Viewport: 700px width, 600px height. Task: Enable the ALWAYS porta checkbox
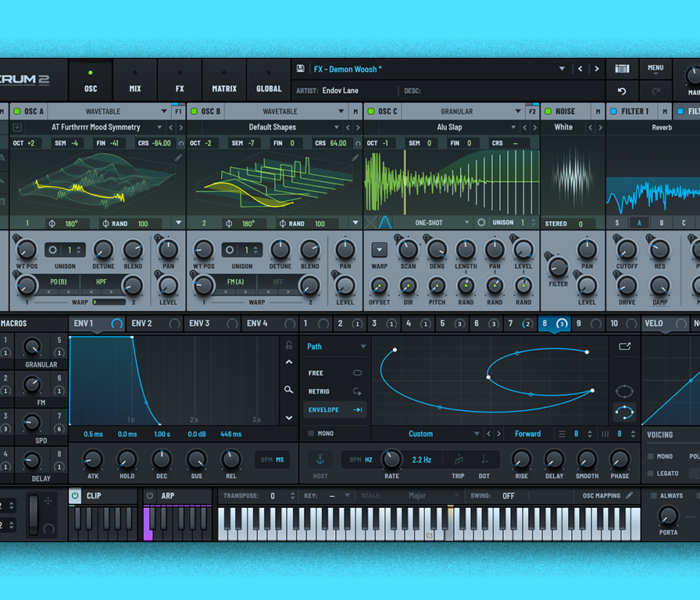click(x=654, y=496)
